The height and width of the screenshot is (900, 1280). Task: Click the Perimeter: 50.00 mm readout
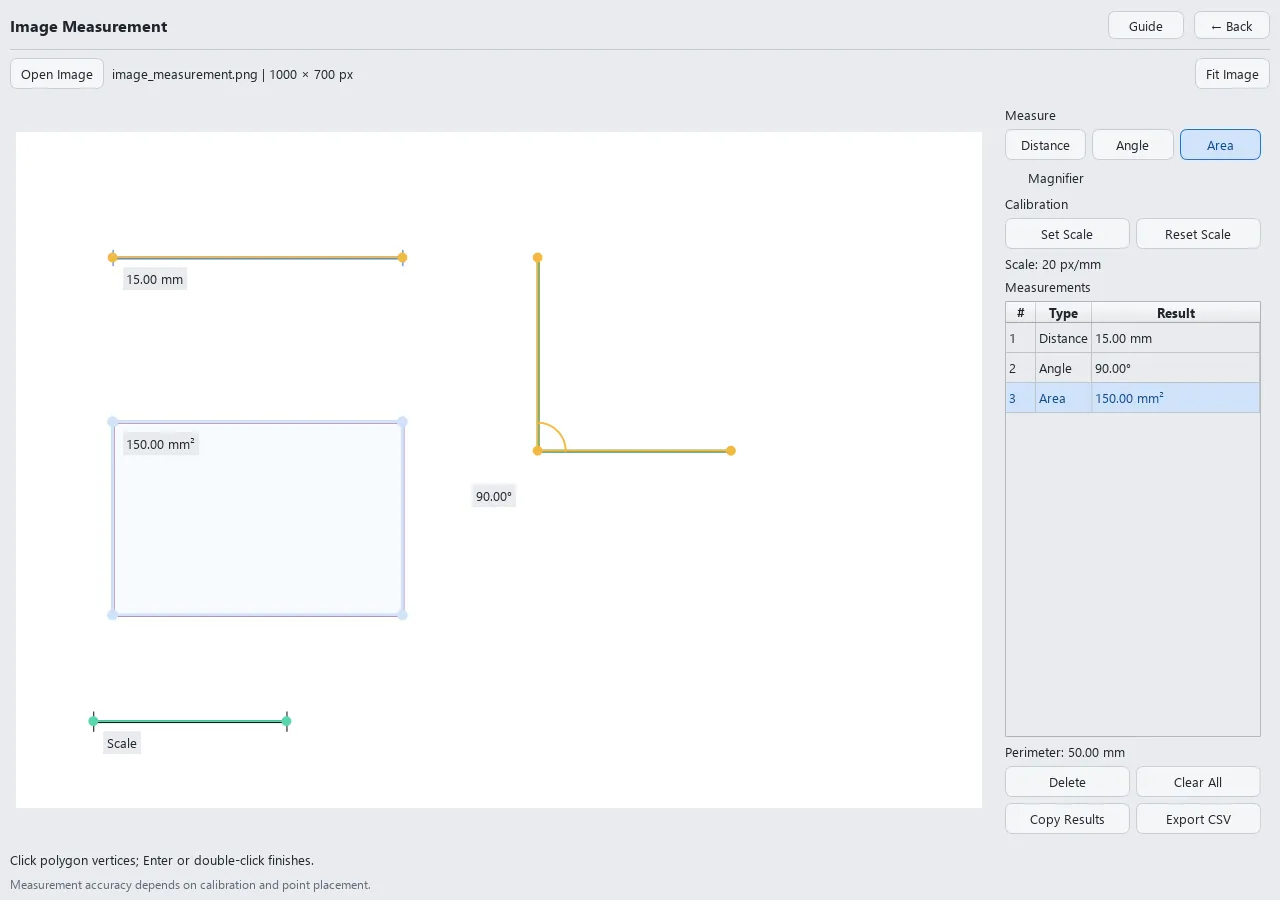point(1065,752)
